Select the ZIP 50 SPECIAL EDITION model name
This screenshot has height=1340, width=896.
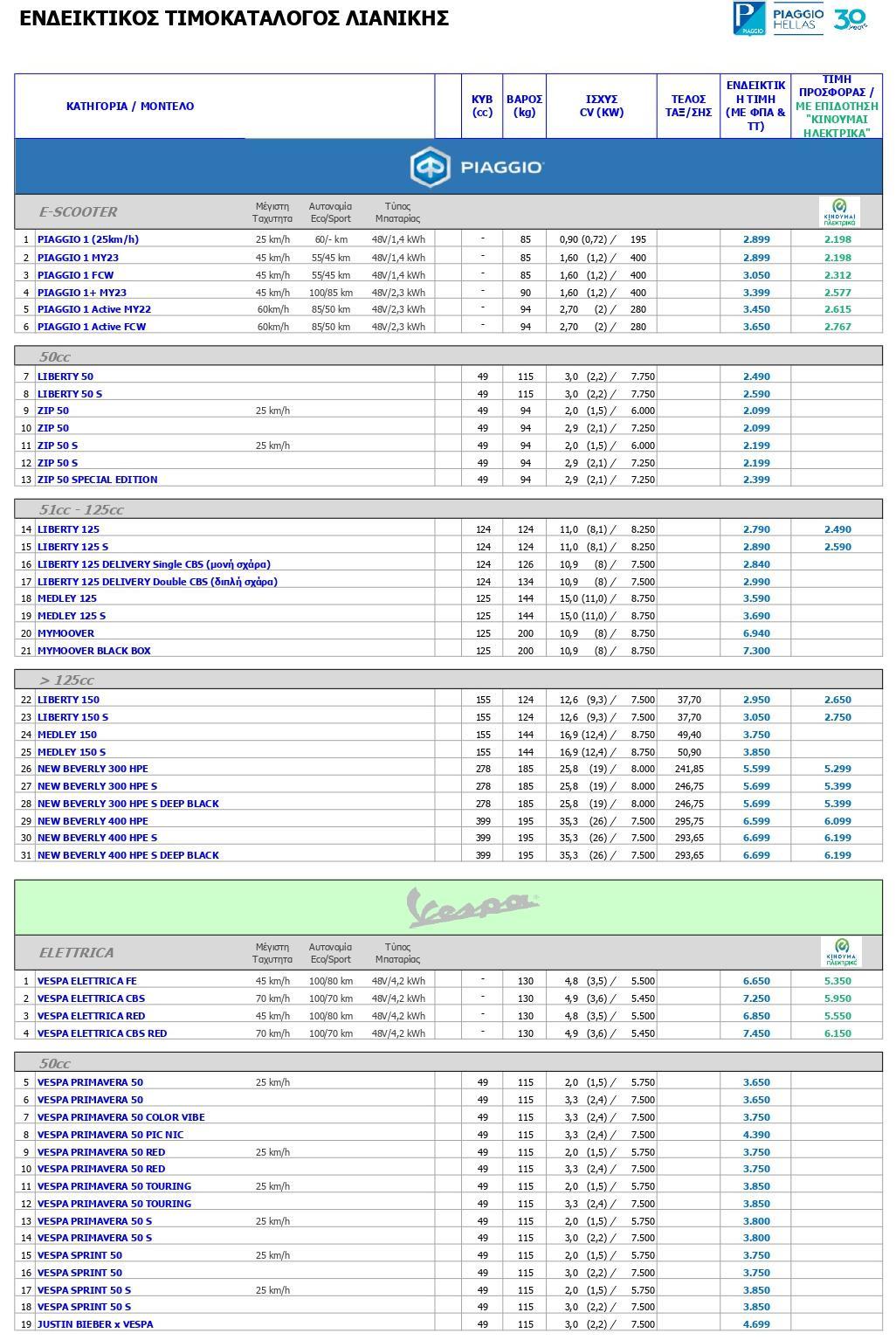click(98, 480)
